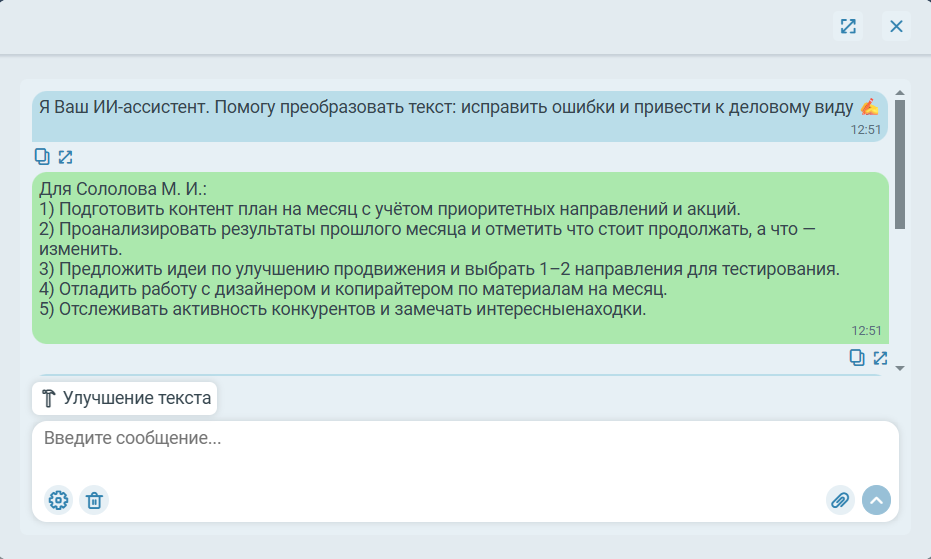Click the scrollbar up arrow

900,93
